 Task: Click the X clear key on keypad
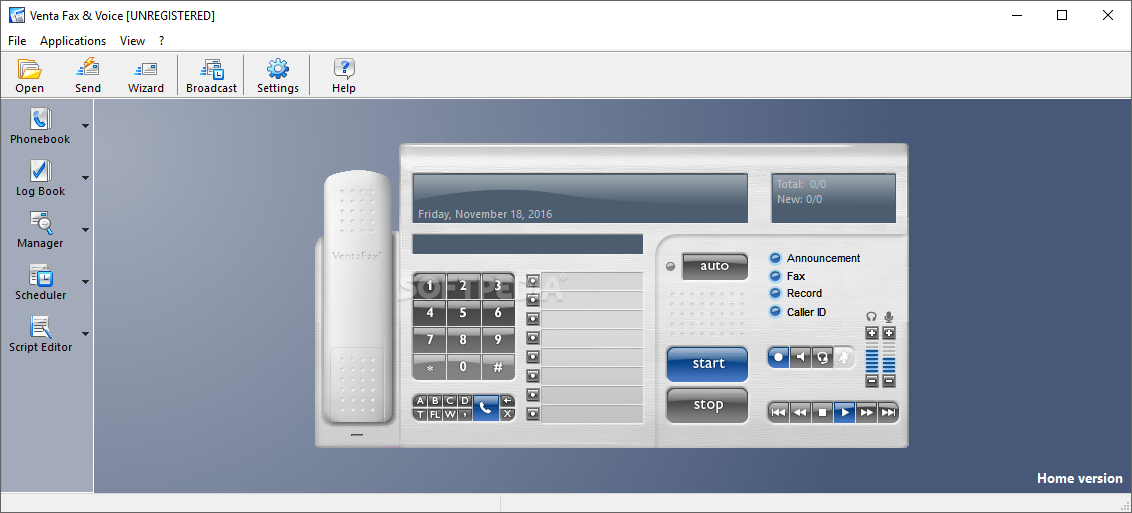pyautogui.click(x=507, y=414)
